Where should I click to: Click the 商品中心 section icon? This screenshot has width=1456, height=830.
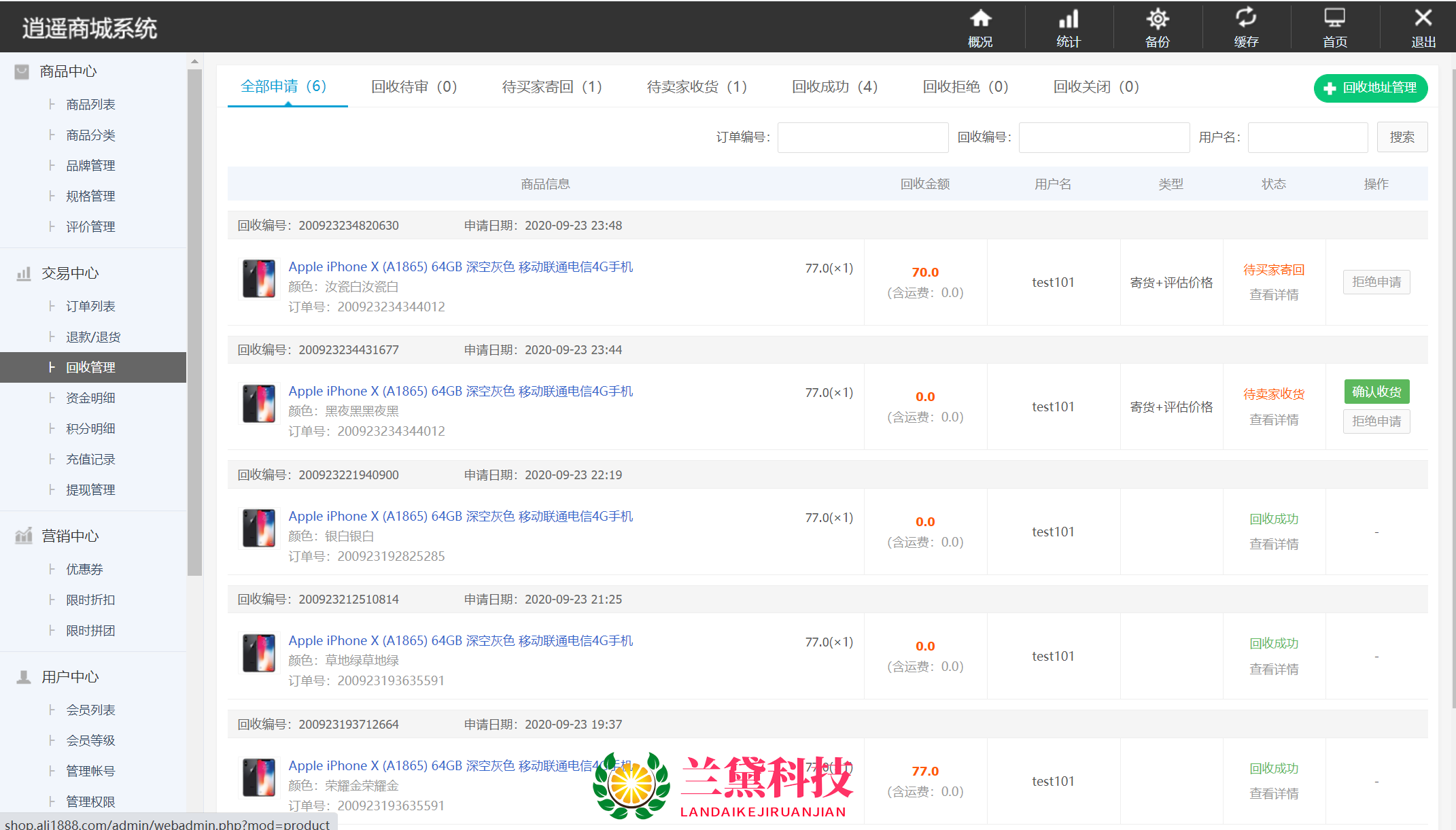click(x=22, y=71)
